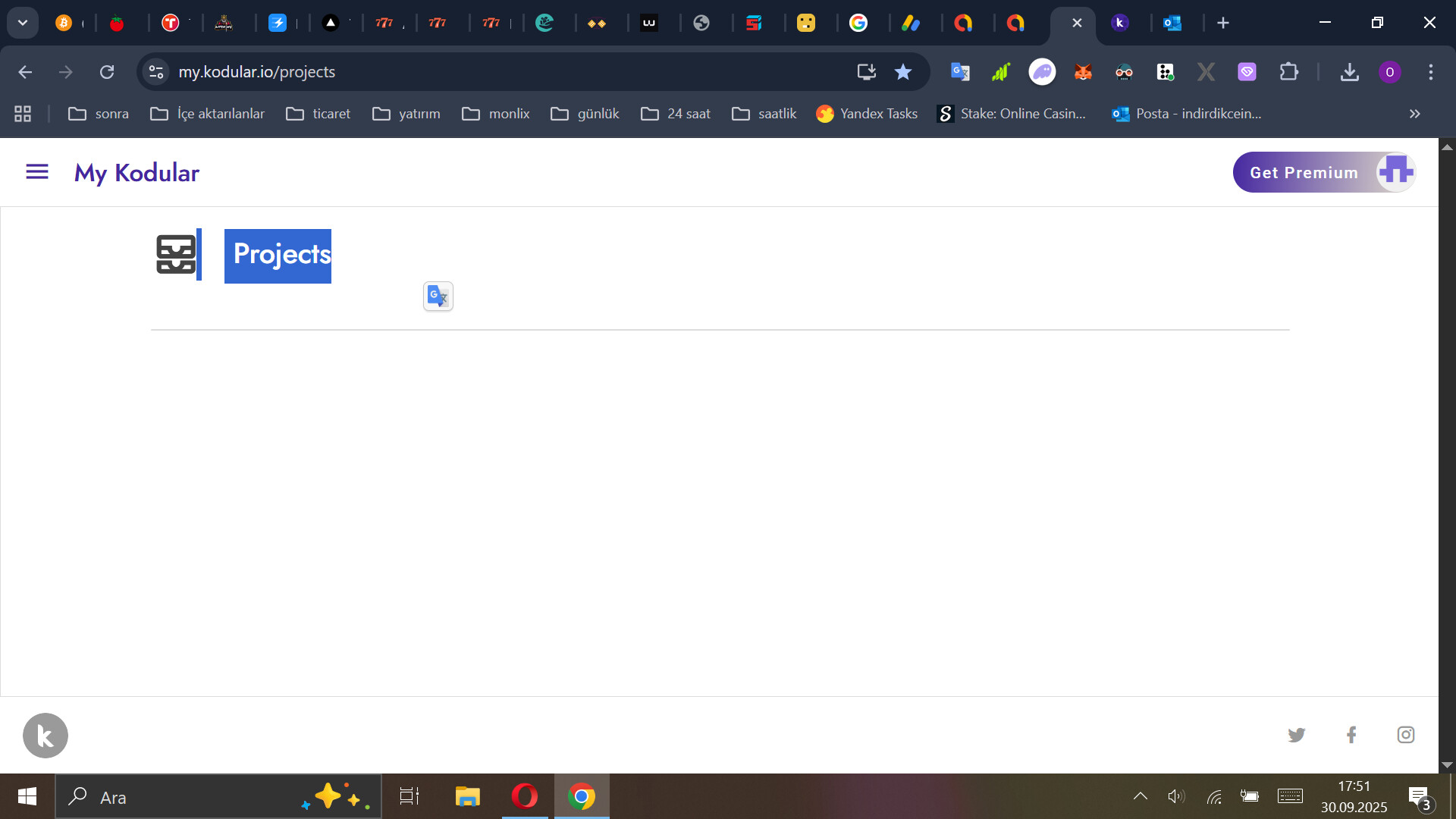Open the site information toggle icon

(156, 72)
